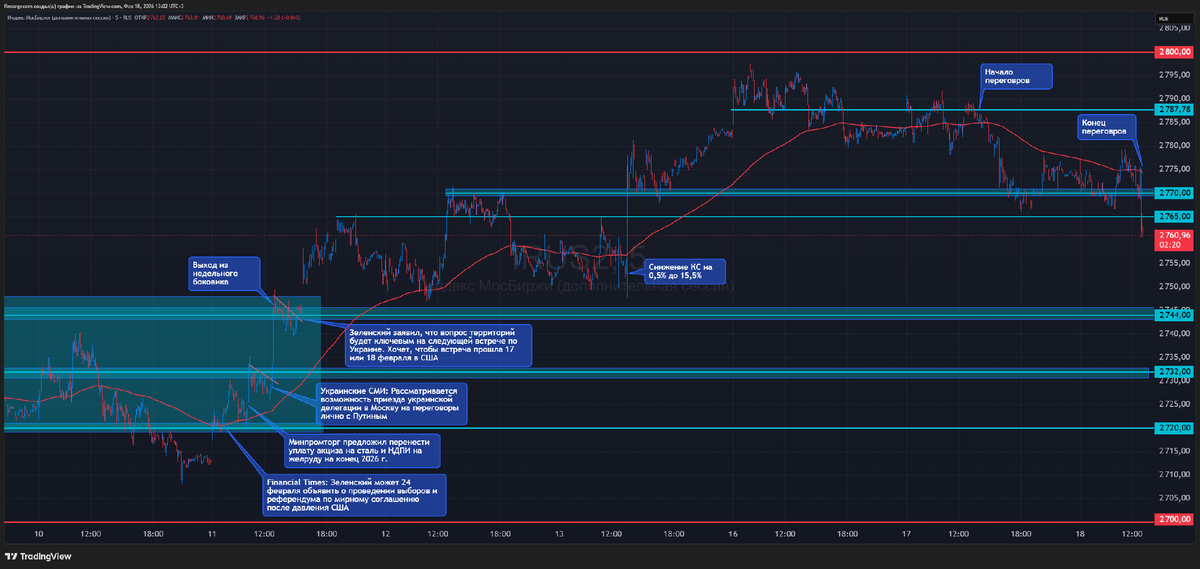Viewport: 1200px width, 569px height.
Task: Click the date label 13 on time axis
Action: (560, 535)
